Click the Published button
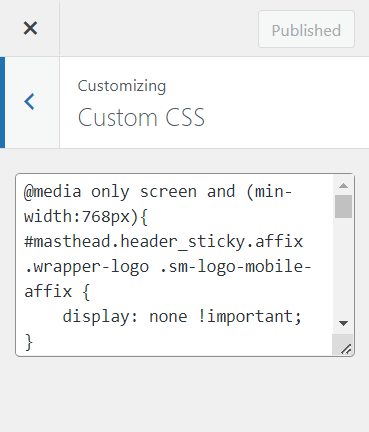The image size is (369, 432). pos(306,29)
